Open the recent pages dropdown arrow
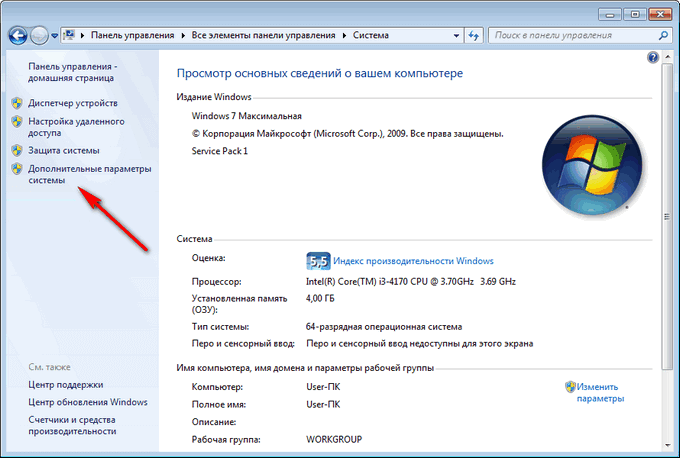680x458 pixels. click(54, 36)
